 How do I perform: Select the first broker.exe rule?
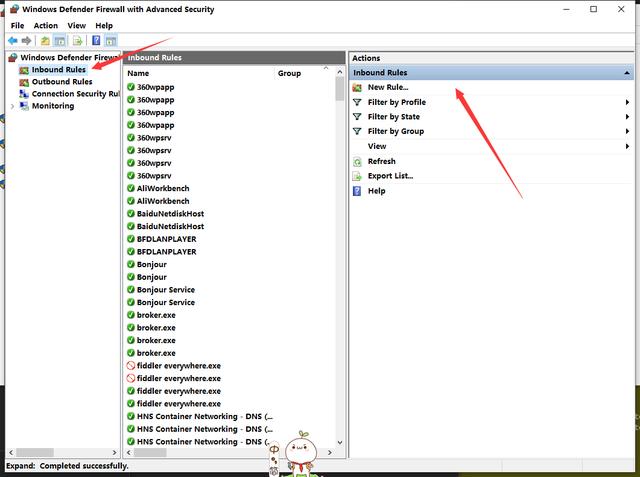[156, 315]
